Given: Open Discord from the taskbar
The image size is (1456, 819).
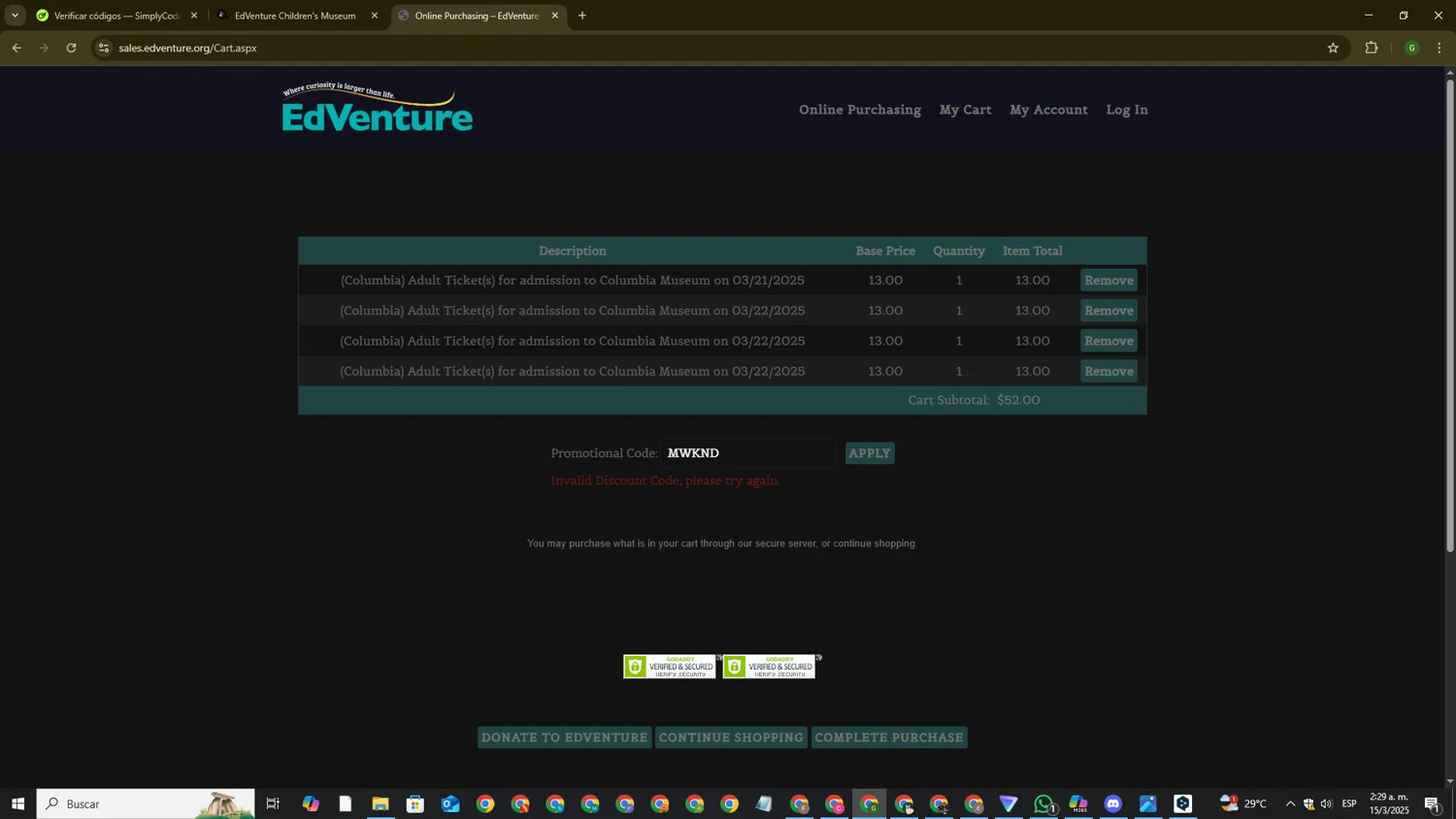Looking at the screenshot, I should 1113,803.
